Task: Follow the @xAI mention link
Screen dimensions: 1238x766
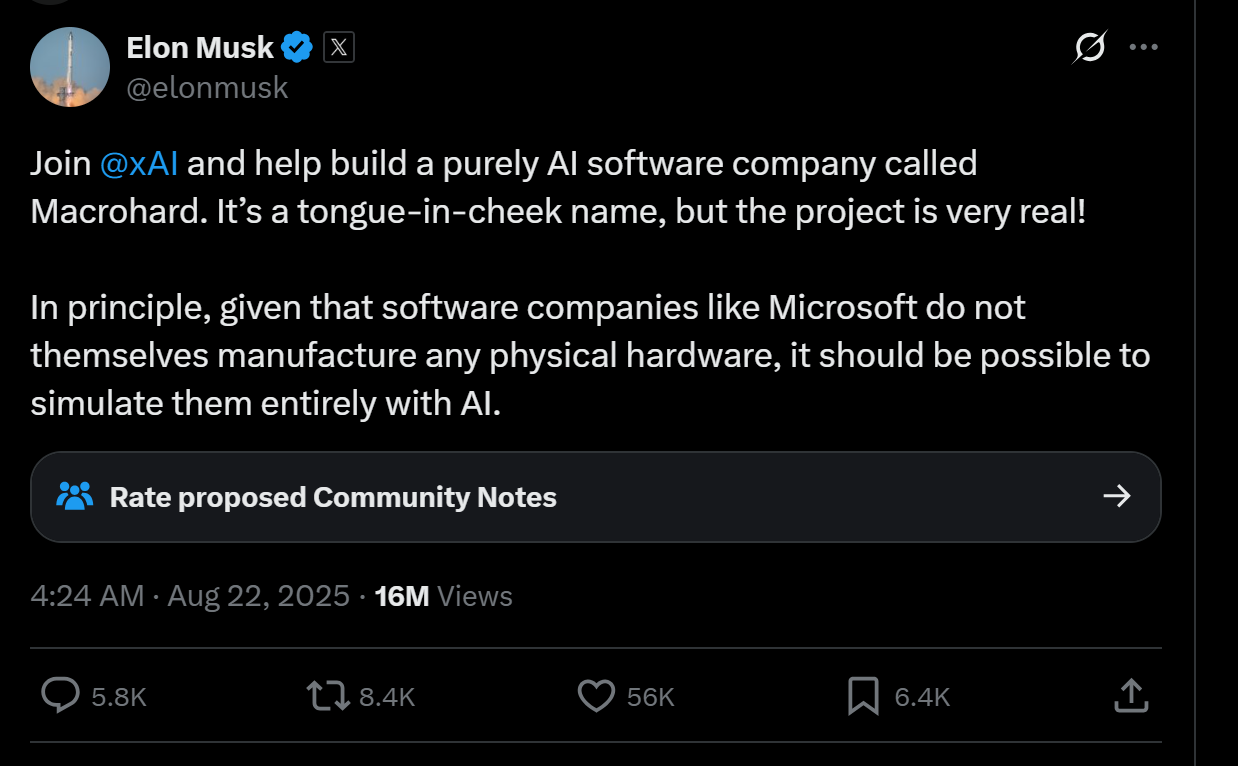Action: [139, 163]
